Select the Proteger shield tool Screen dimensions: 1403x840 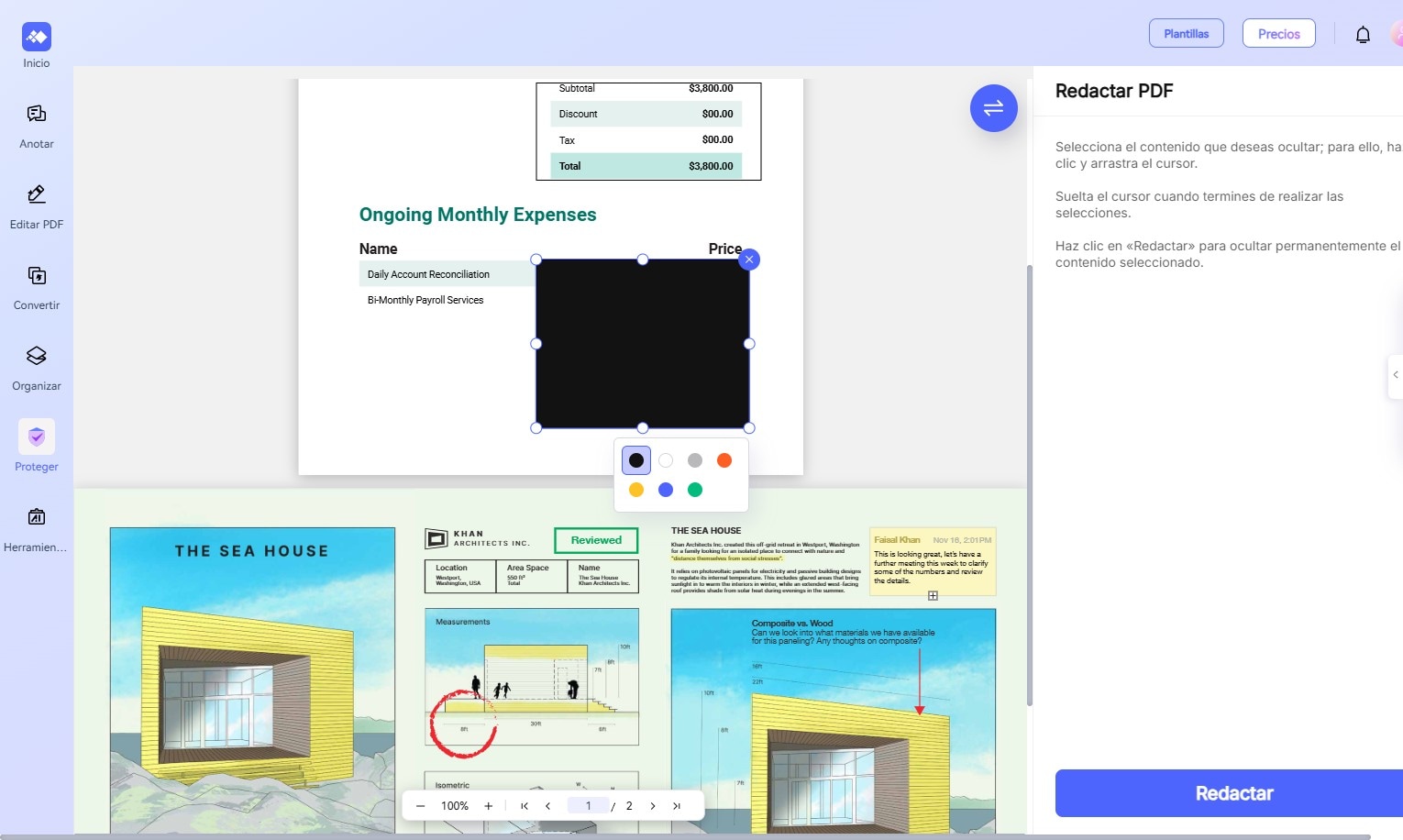(37, 447)
